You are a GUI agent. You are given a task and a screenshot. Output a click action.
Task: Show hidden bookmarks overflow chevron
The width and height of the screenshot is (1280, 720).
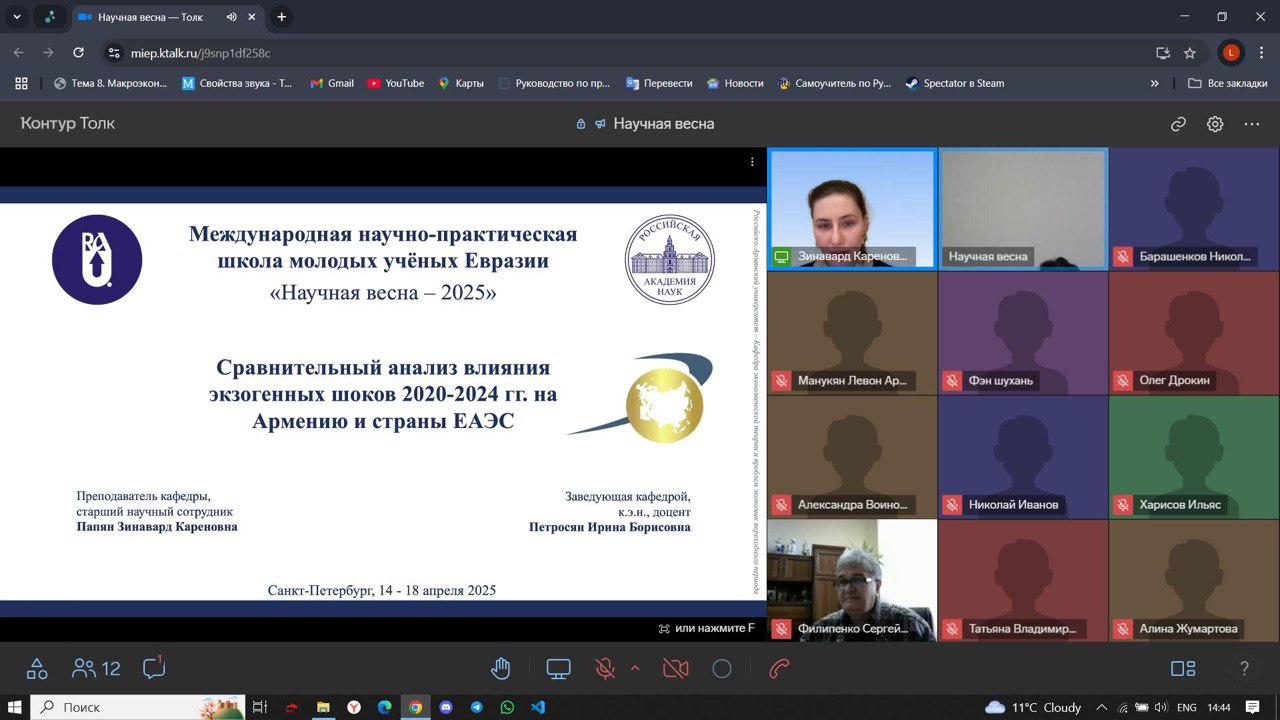click(x=1155, y=83)
